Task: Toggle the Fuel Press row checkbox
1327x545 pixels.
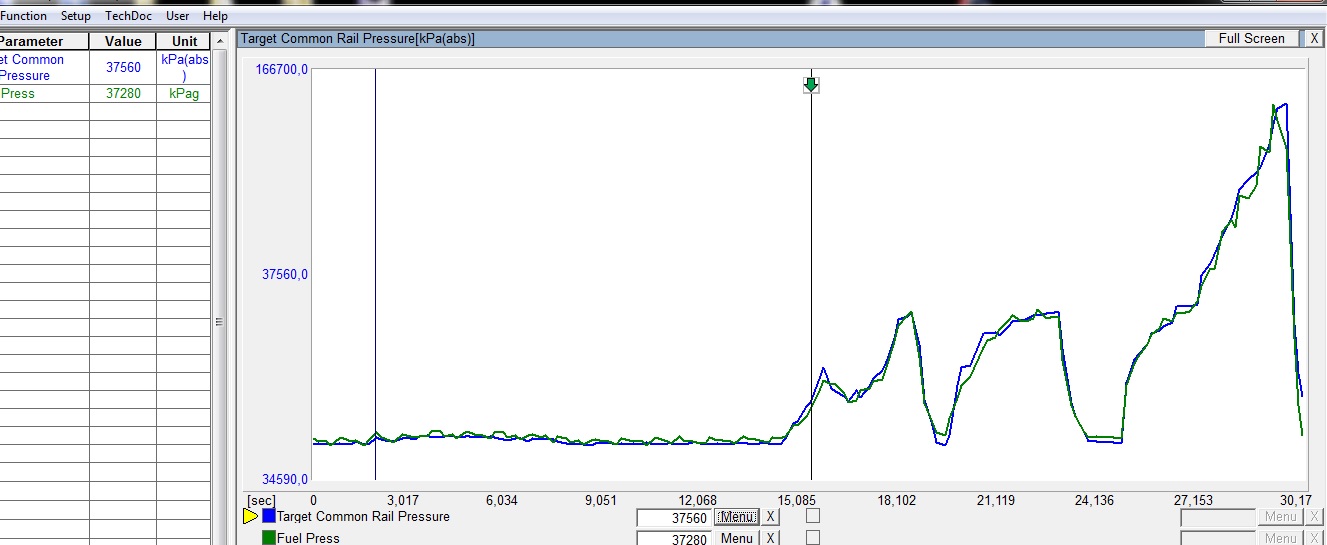Action: (813, 538)
